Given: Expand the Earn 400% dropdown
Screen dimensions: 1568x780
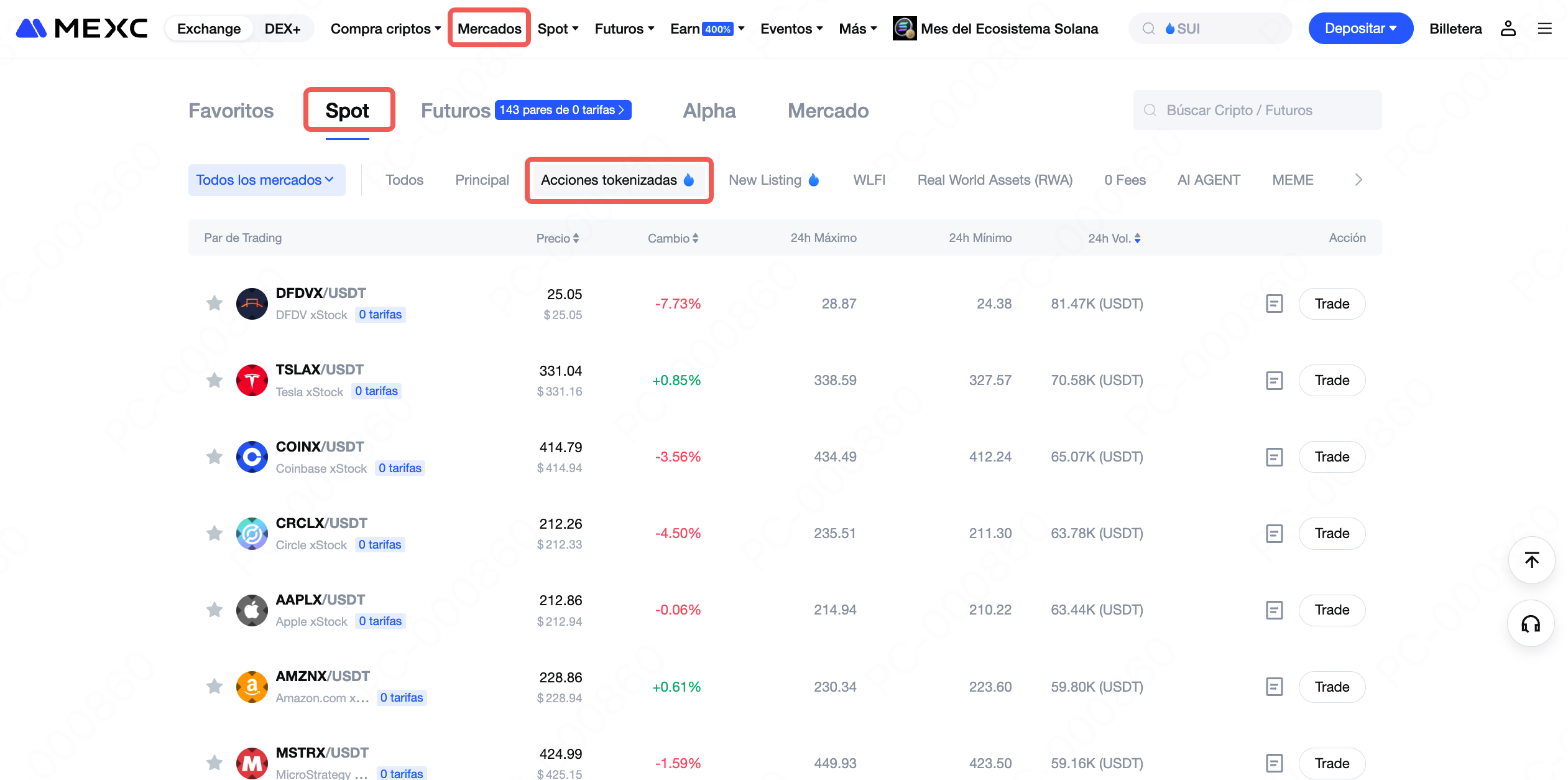Looking at the screenshot, I should [x=707, y=29].
